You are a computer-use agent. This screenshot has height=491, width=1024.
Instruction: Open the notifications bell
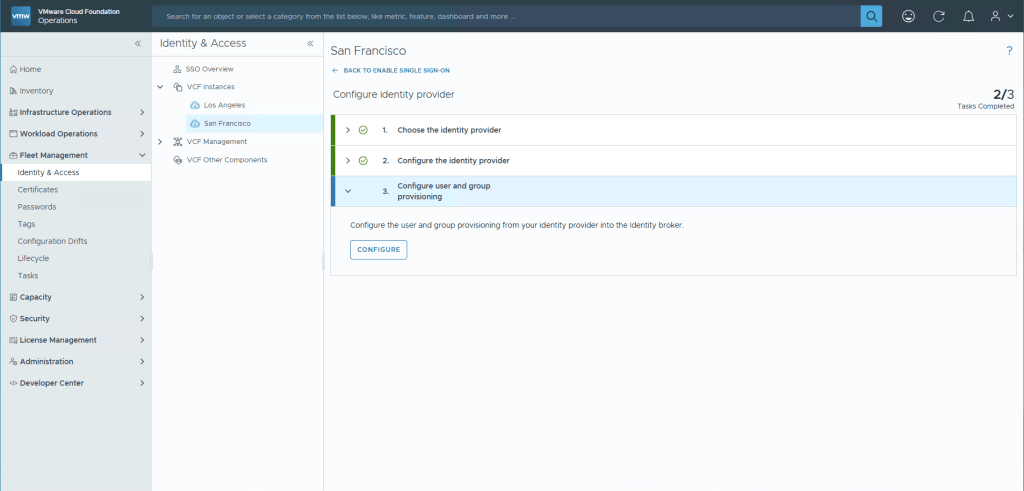pos(968,16)
